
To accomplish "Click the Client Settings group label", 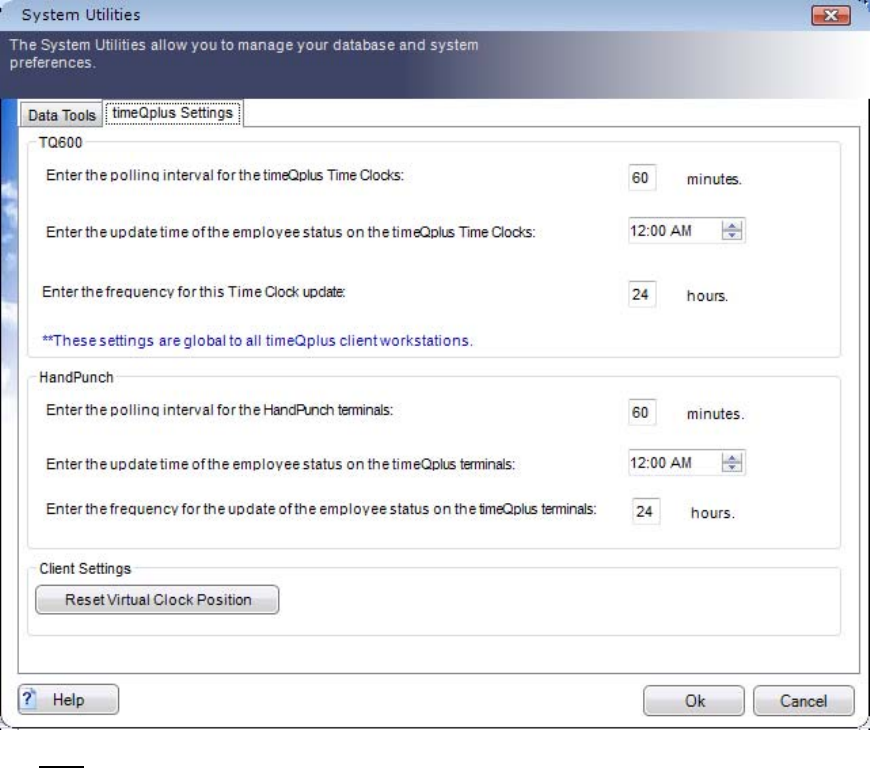I will (x=85, y=569).
